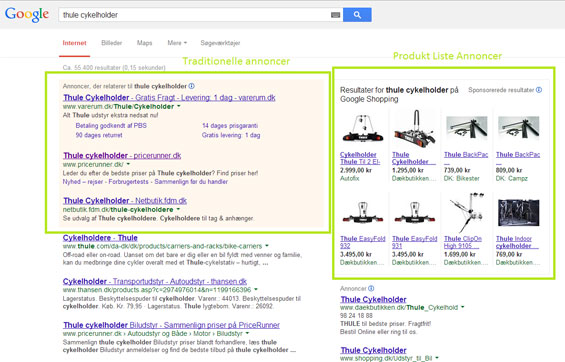Image resolution: width=565 pixels, height=362 pixels.
Task: Open 'Cykelholdere - Thule' organic result
Action: (100, 238)
